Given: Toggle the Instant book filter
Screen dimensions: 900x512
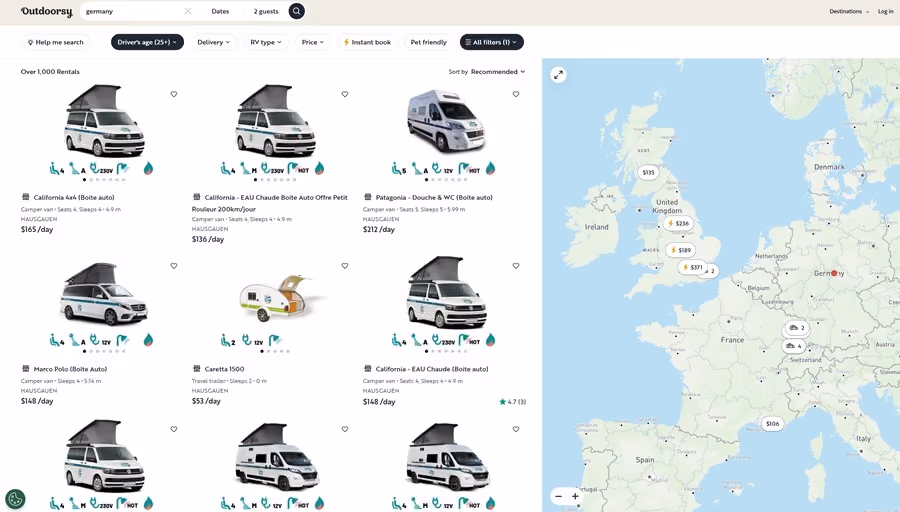Looking at the screenshot, I should (x=367, y=42).
